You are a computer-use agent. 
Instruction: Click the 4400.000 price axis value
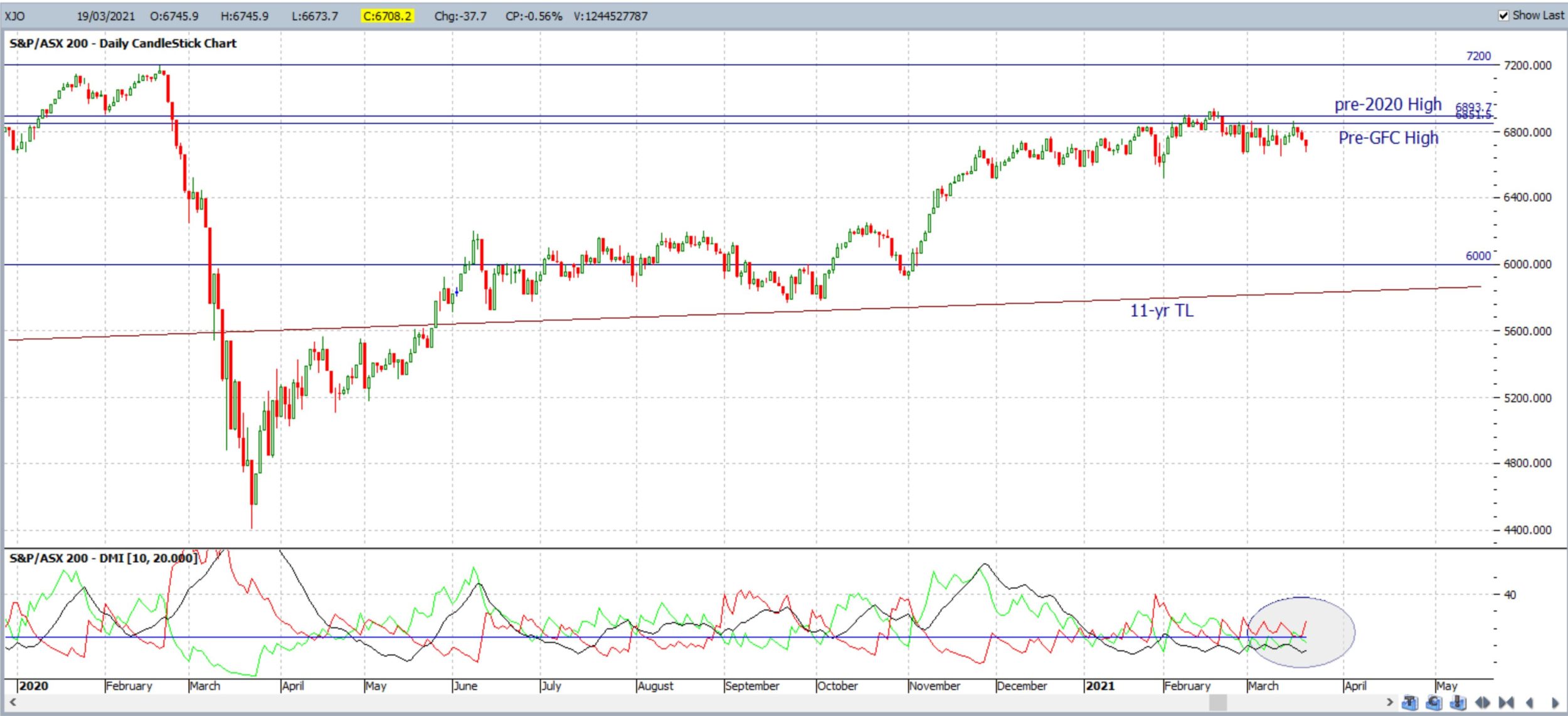click(1528, 530)
